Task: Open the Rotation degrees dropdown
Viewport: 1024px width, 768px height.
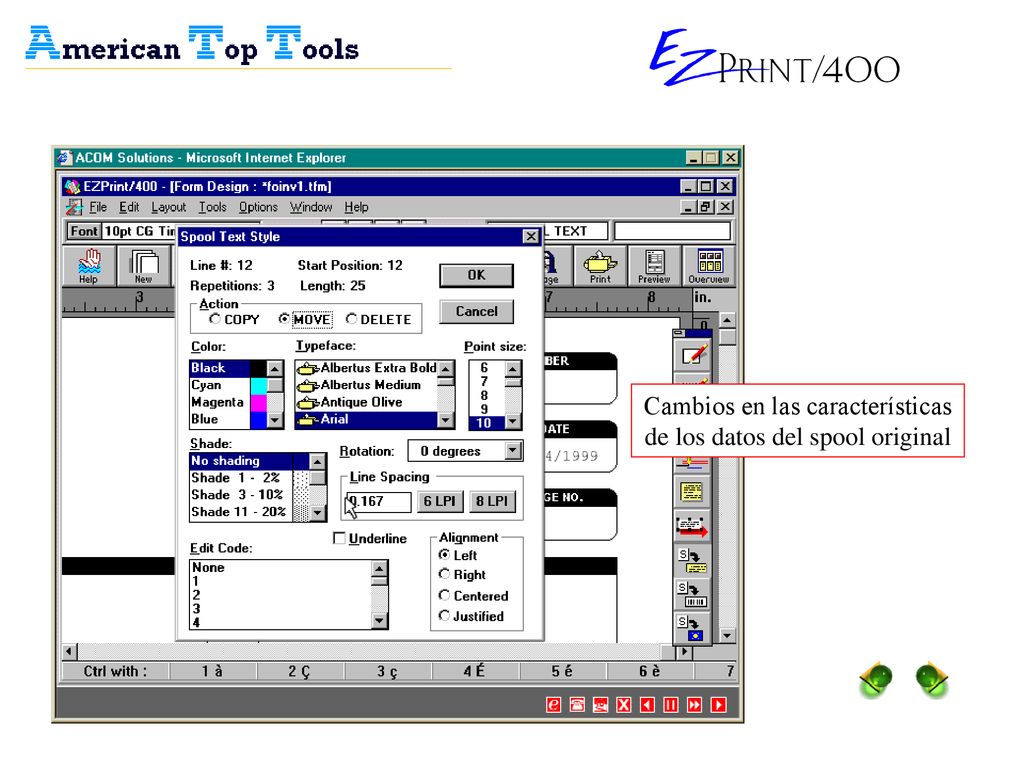Action: coord(513,451)
